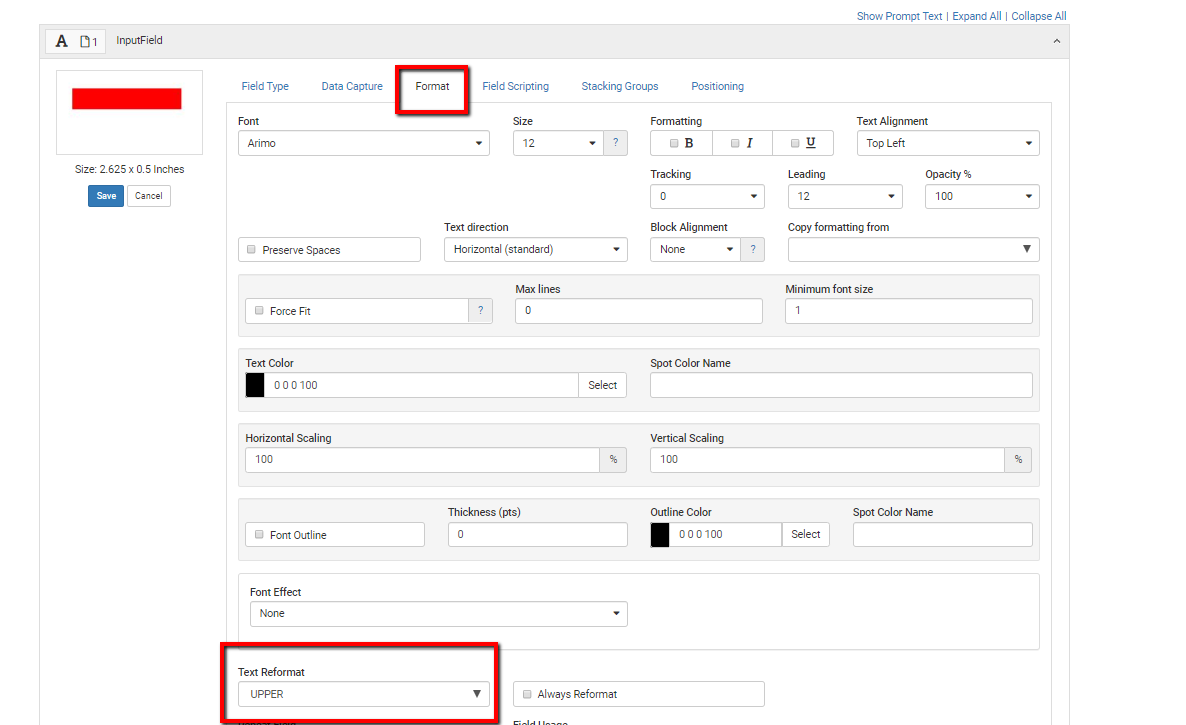Screen dimensions: 1186x725
Task: Toggle the Bold formatting checkbox
Action: 673,143
